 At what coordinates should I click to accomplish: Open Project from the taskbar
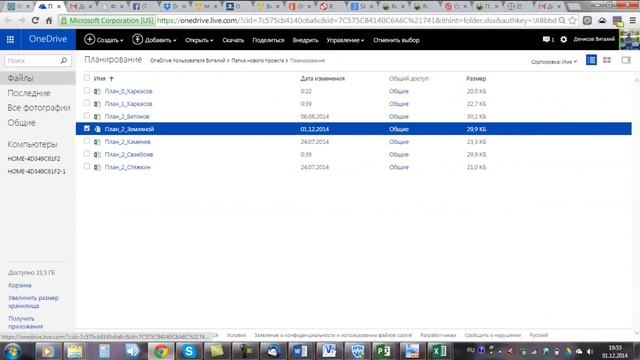tap(383, 351)
